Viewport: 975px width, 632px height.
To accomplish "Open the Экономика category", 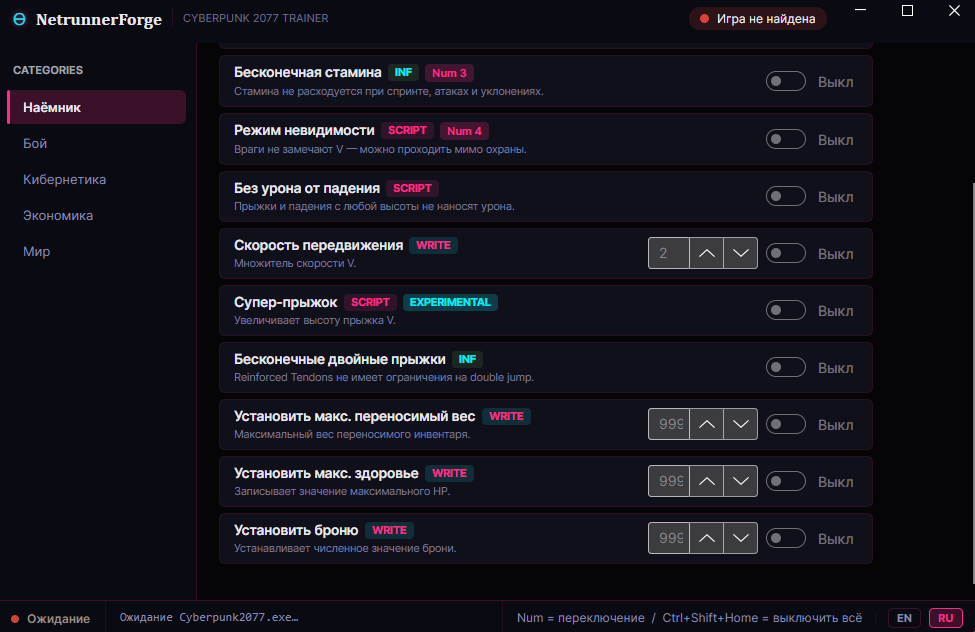I will 96,215.
